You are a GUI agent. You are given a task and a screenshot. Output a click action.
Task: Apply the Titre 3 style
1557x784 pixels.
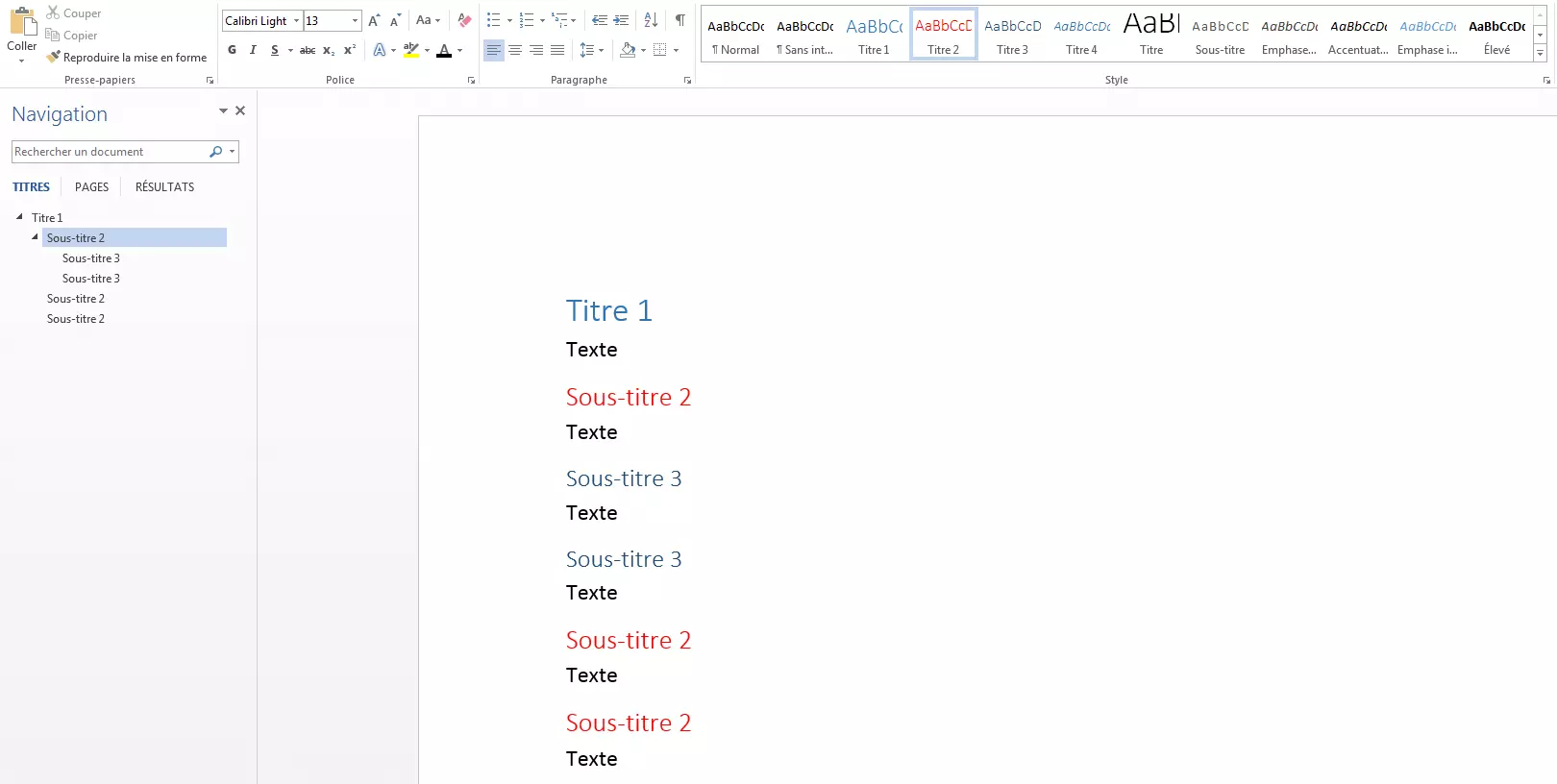[1013, 36]
